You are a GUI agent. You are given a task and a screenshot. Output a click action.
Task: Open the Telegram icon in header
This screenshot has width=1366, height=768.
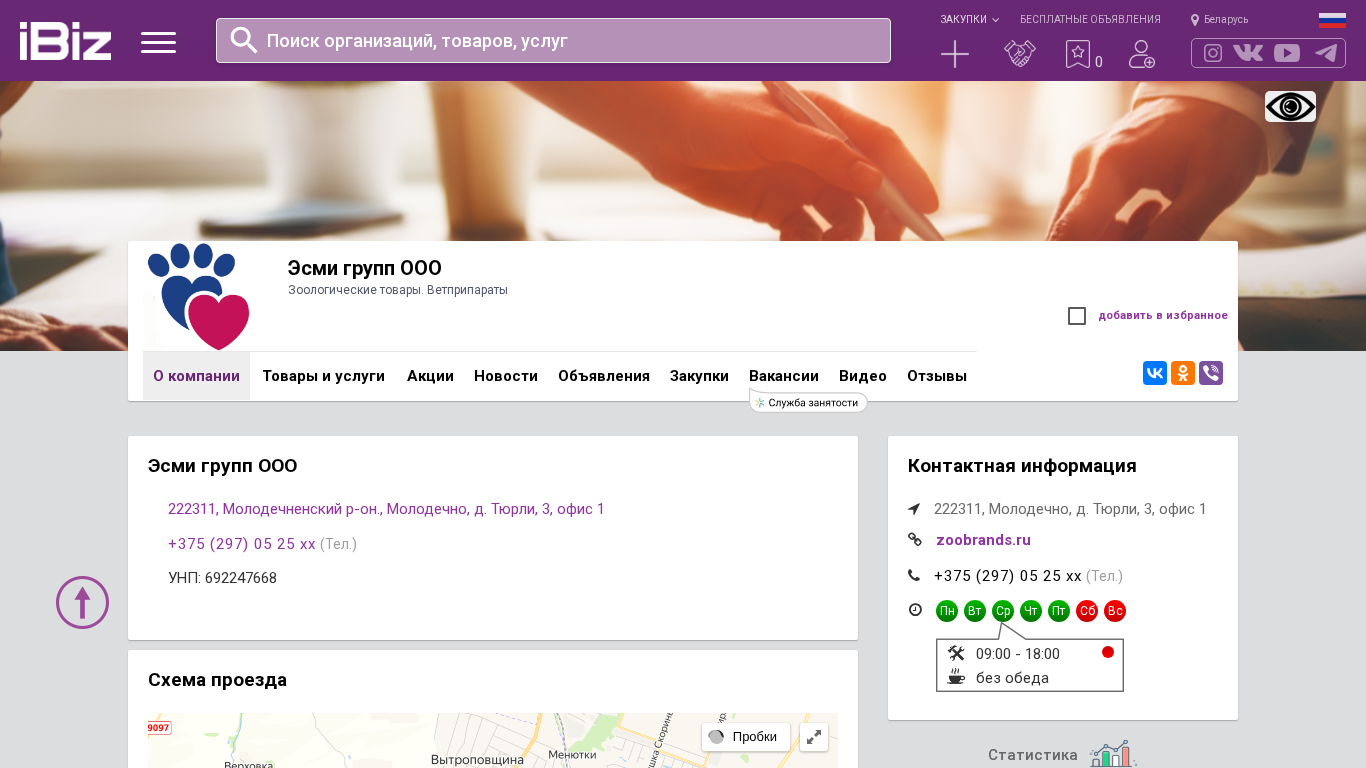(x=1326, y=53)
